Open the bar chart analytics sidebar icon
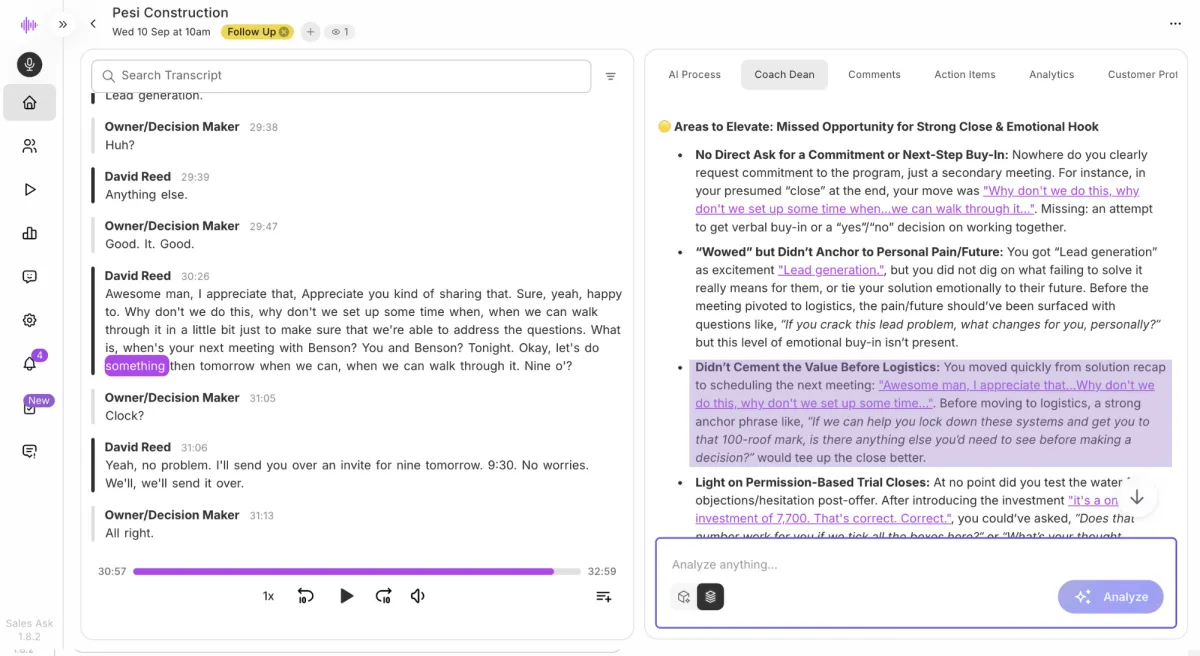Screen dimensions: 1200x656 (x=29, y=233)
